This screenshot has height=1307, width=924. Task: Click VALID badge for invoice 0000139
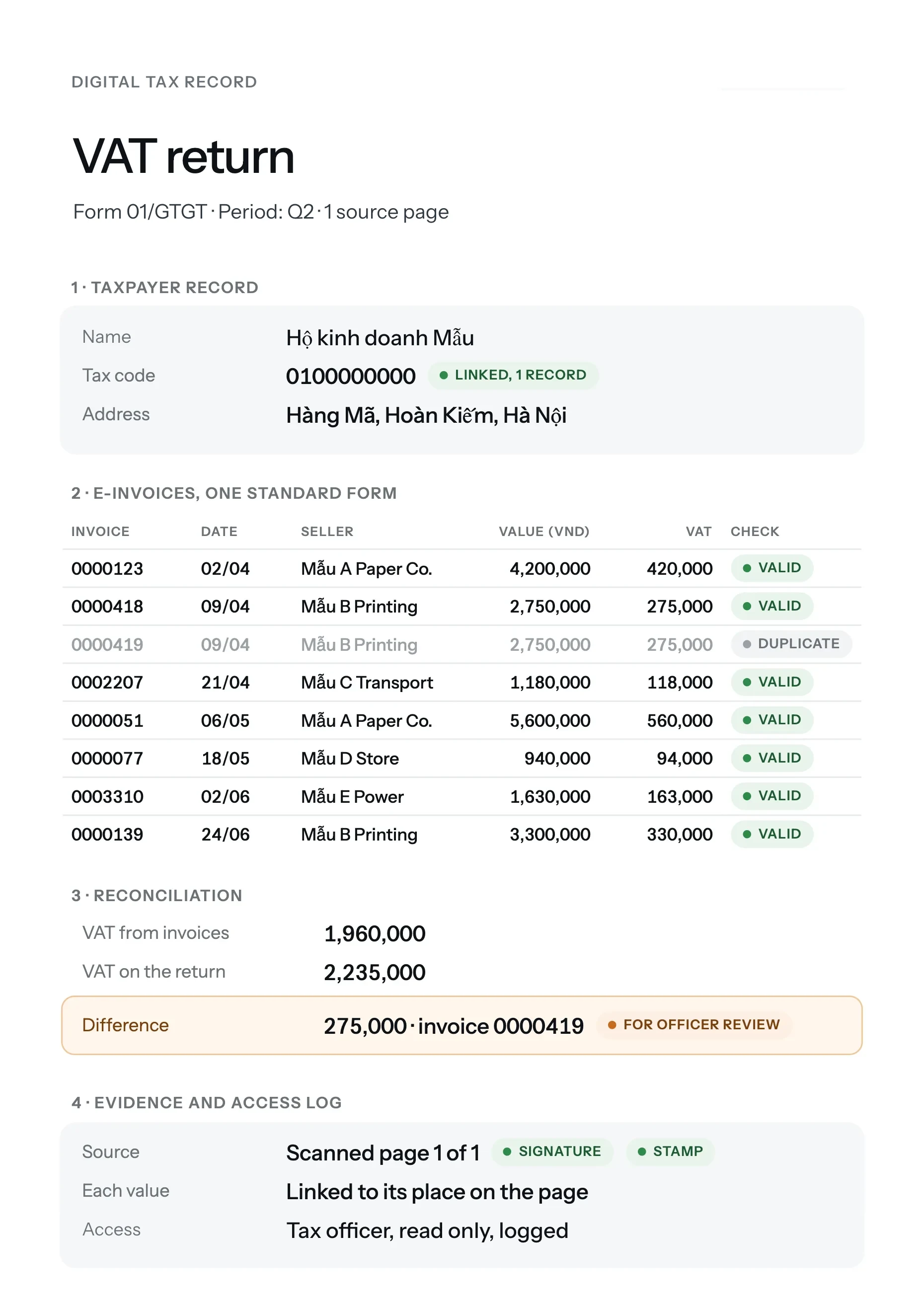coord(772,834)
